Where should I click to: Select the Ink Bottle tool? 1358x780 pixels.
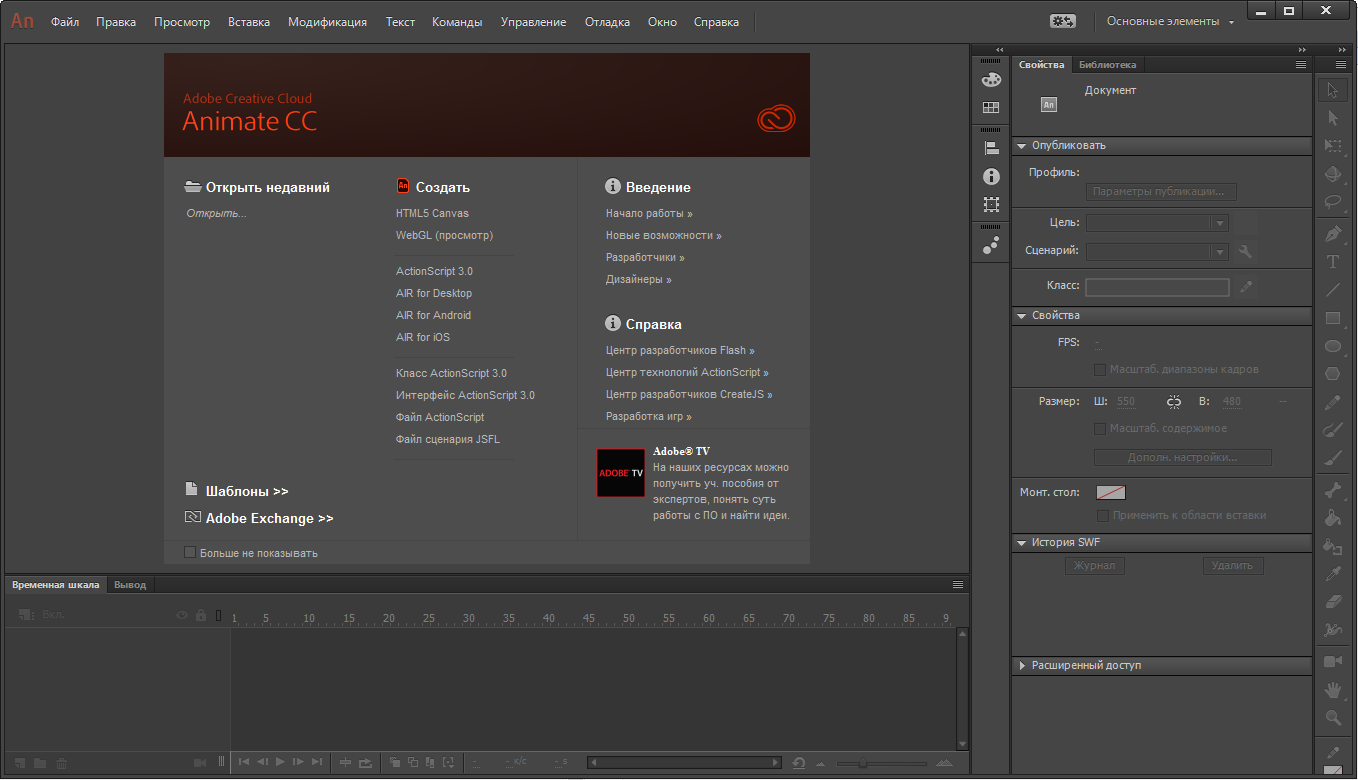pyautogui.click(x=1333, y=546)
